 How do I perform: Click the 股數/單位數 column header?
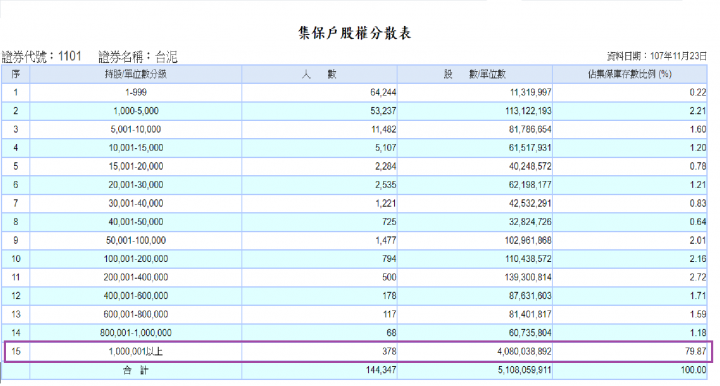pyautogui.click(x=475, y=74)
